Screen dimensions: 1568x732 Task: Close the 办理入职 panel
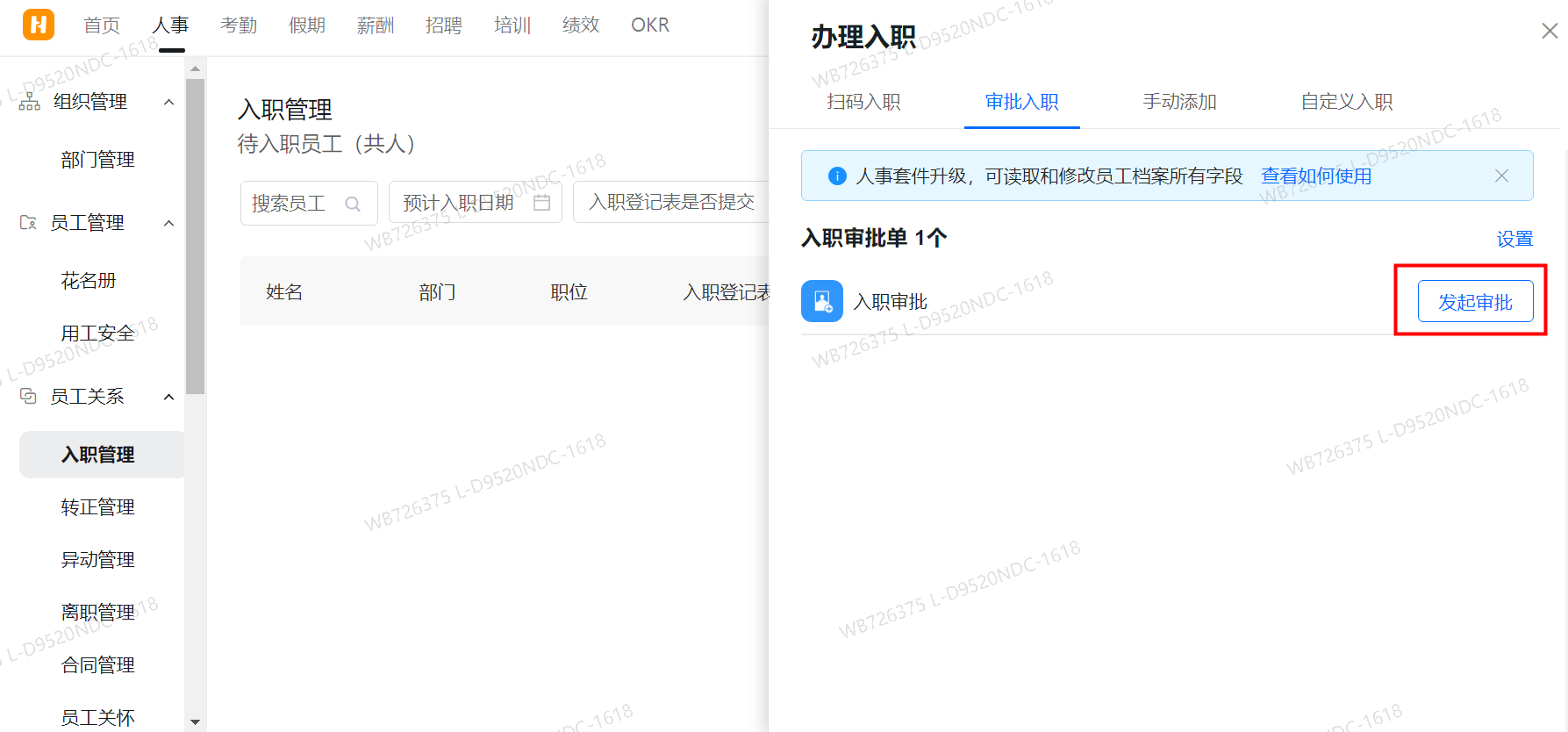[x=1549, y=32]
